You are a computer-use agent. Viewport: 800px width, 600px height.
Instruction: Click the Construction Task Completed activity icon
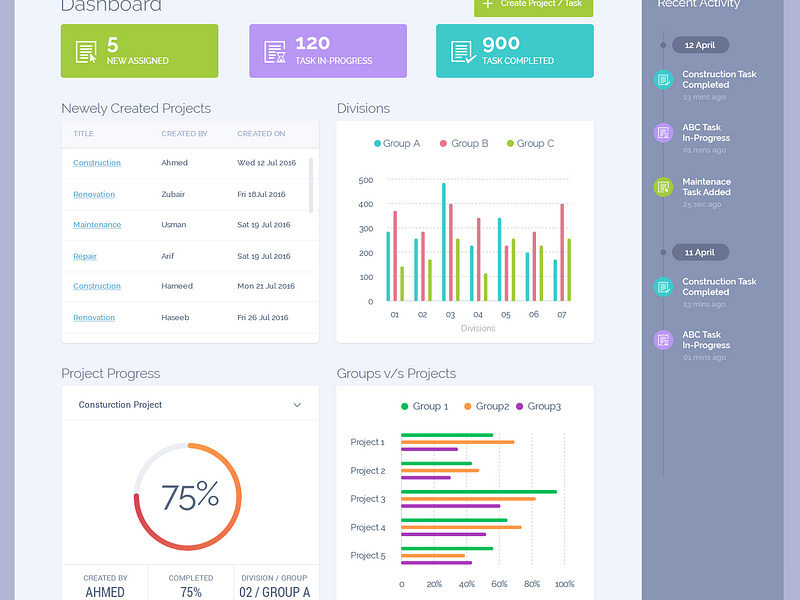[662, 79]
